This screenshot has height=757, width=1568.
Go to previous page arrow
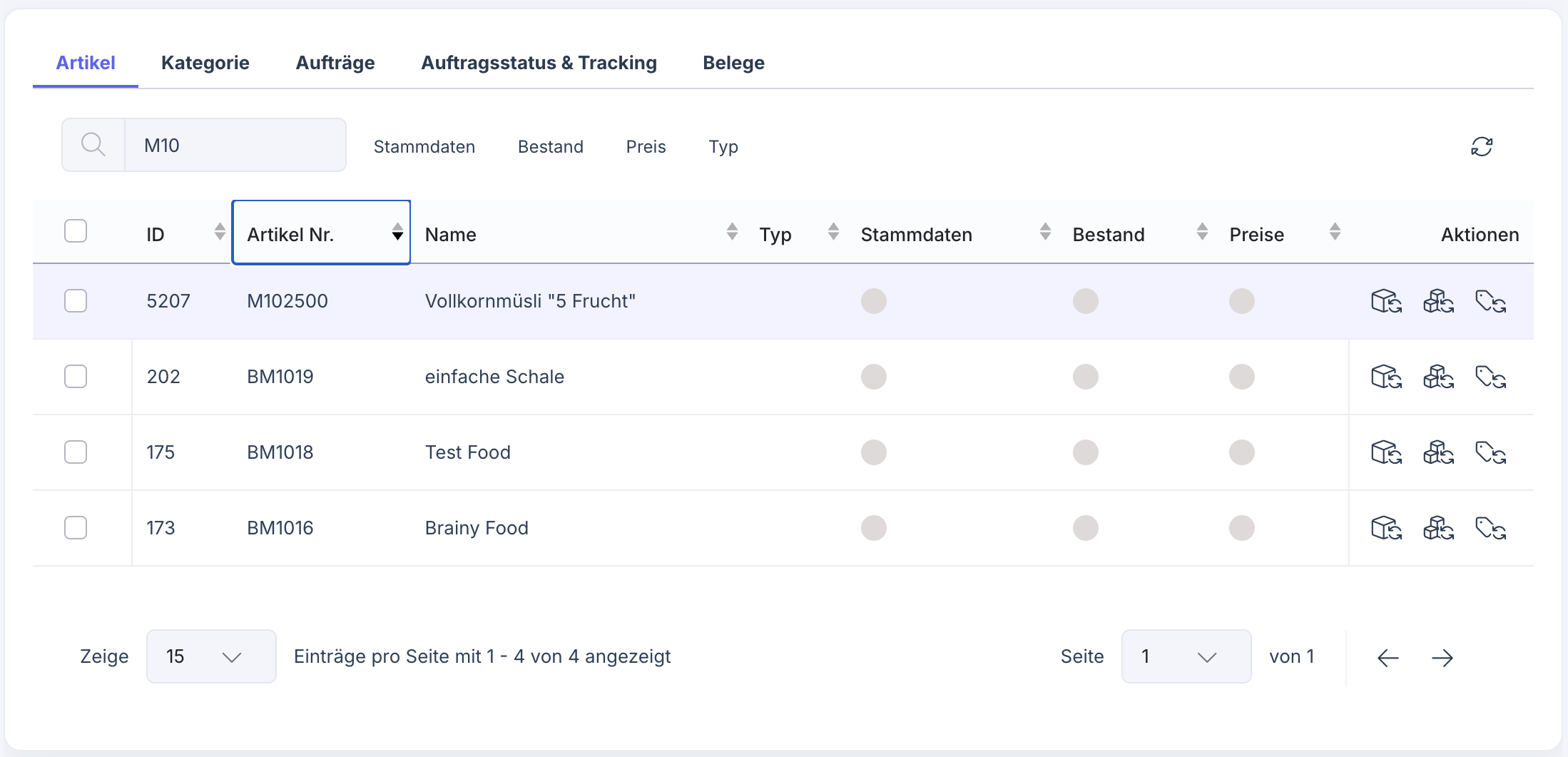point(1388,657)
